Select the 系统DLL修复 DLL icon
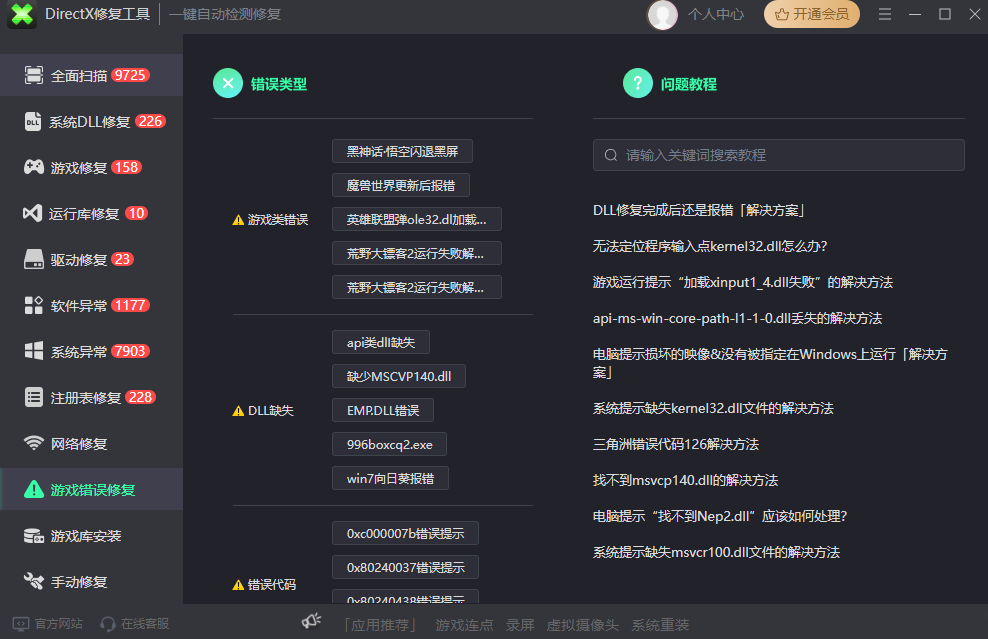988x639 pixels. 34,121
